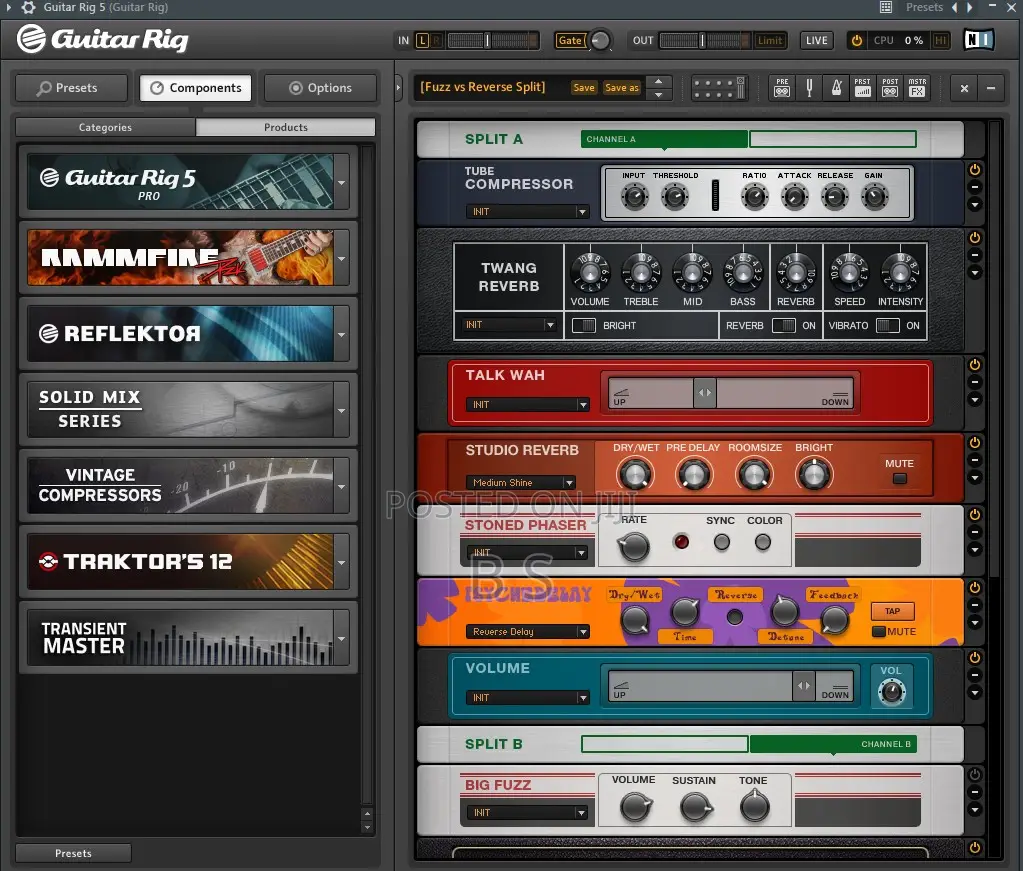The height and width of the screenshot is (871, 1023).
Task: Power off the Studio Reverb module
Action: [975, 442]
